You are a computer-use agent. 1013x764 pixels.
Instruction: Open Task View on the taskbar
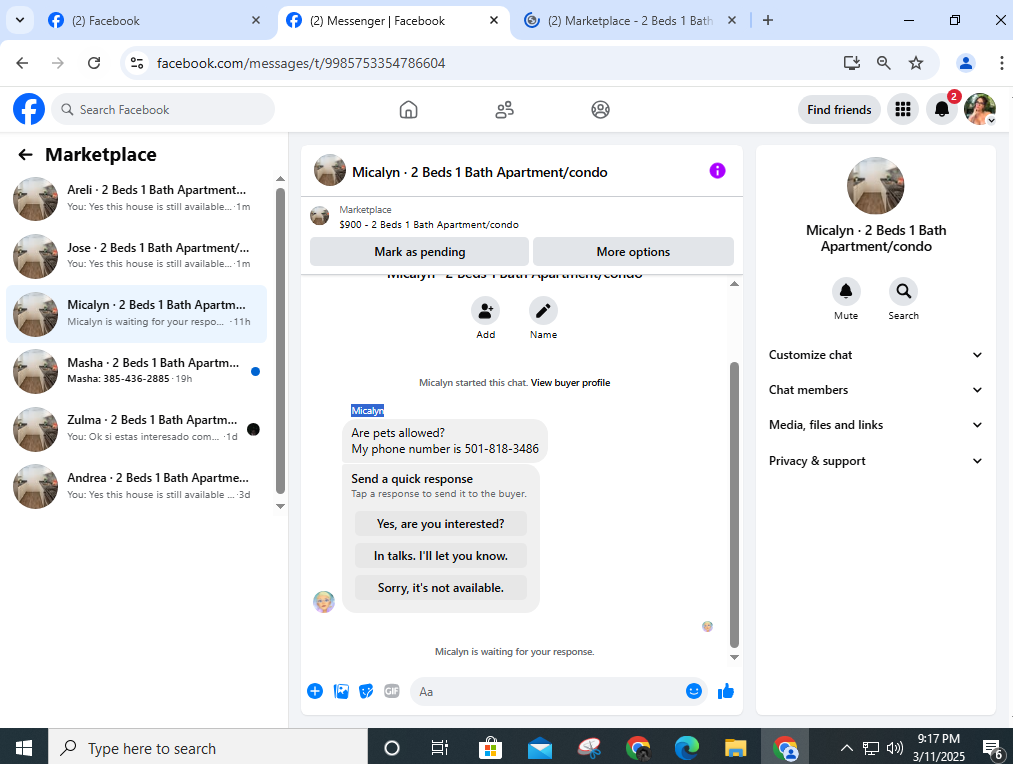coord(439,748)
